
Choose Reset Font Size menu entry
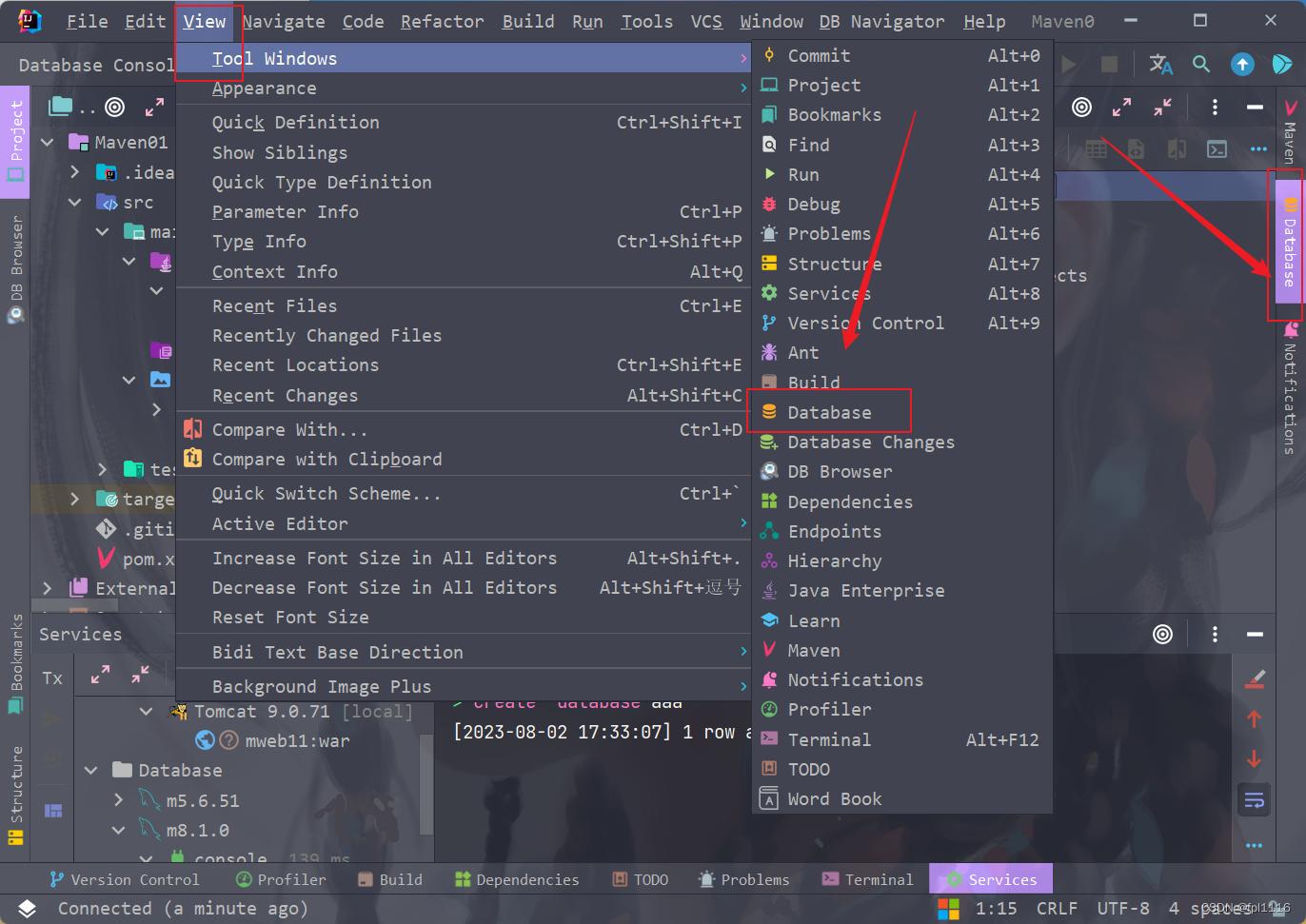coord(464,617)
